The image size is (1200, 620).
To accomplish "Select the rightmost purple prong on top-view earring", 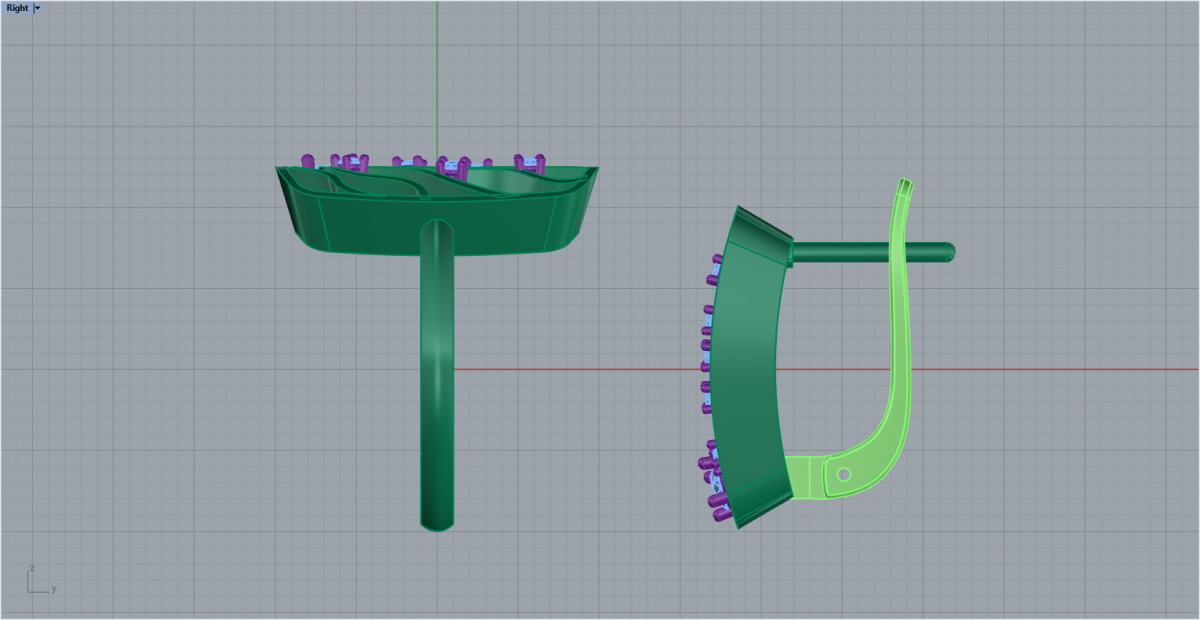I will pyautogui.click(x=540, y=160).
